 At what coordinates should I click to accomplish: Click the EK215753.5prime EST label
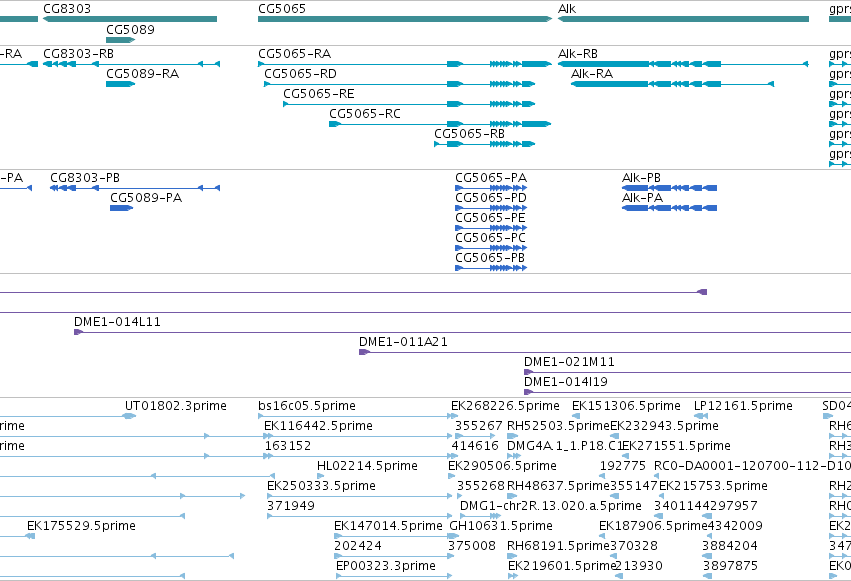click(713, 486)
